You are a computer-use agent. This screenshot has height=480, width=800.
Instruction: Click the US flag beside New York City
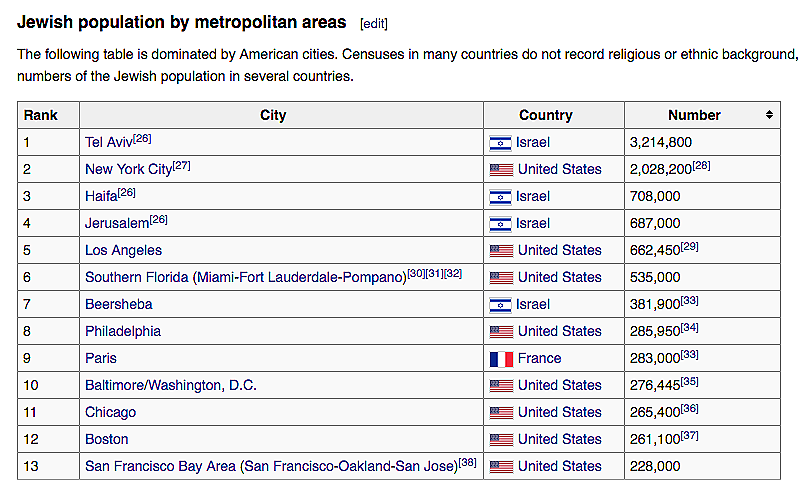coord(500,170)
